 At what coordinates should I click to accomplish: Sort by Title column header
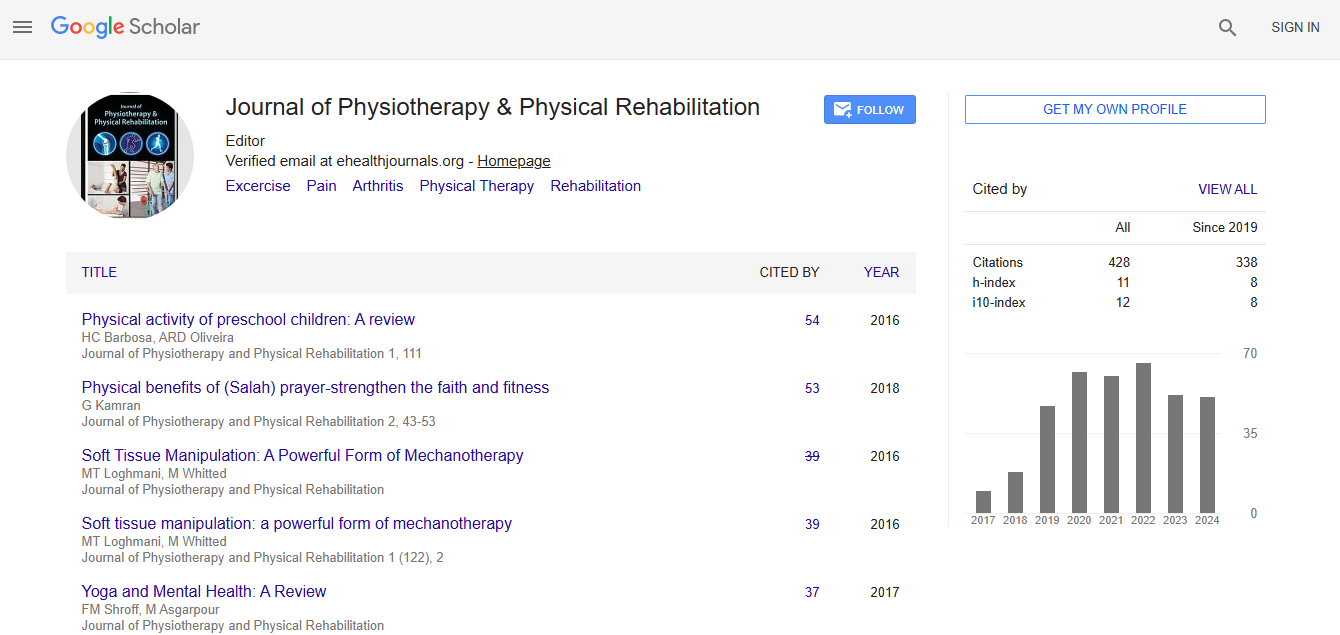click(x=99, y=272)
